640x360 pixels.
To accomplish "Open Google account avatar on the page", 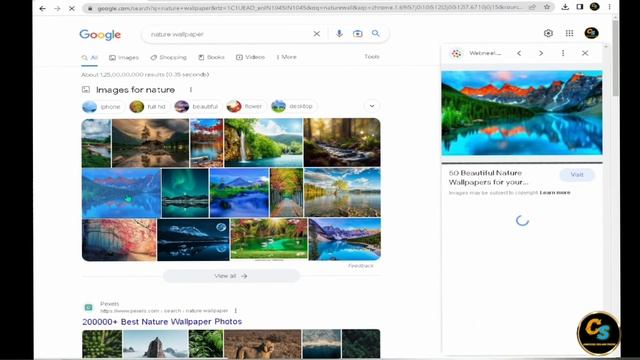I will click(x=591, y=33).
